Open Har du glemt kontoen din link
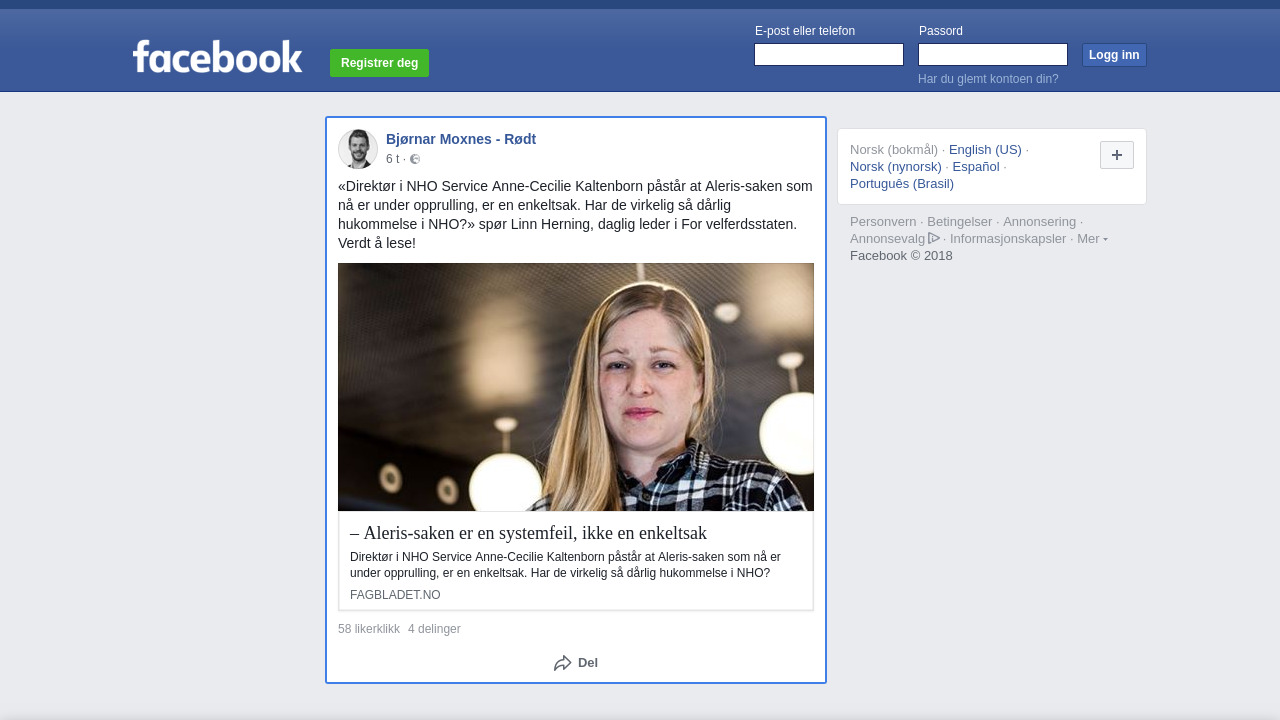 (988, 79)
